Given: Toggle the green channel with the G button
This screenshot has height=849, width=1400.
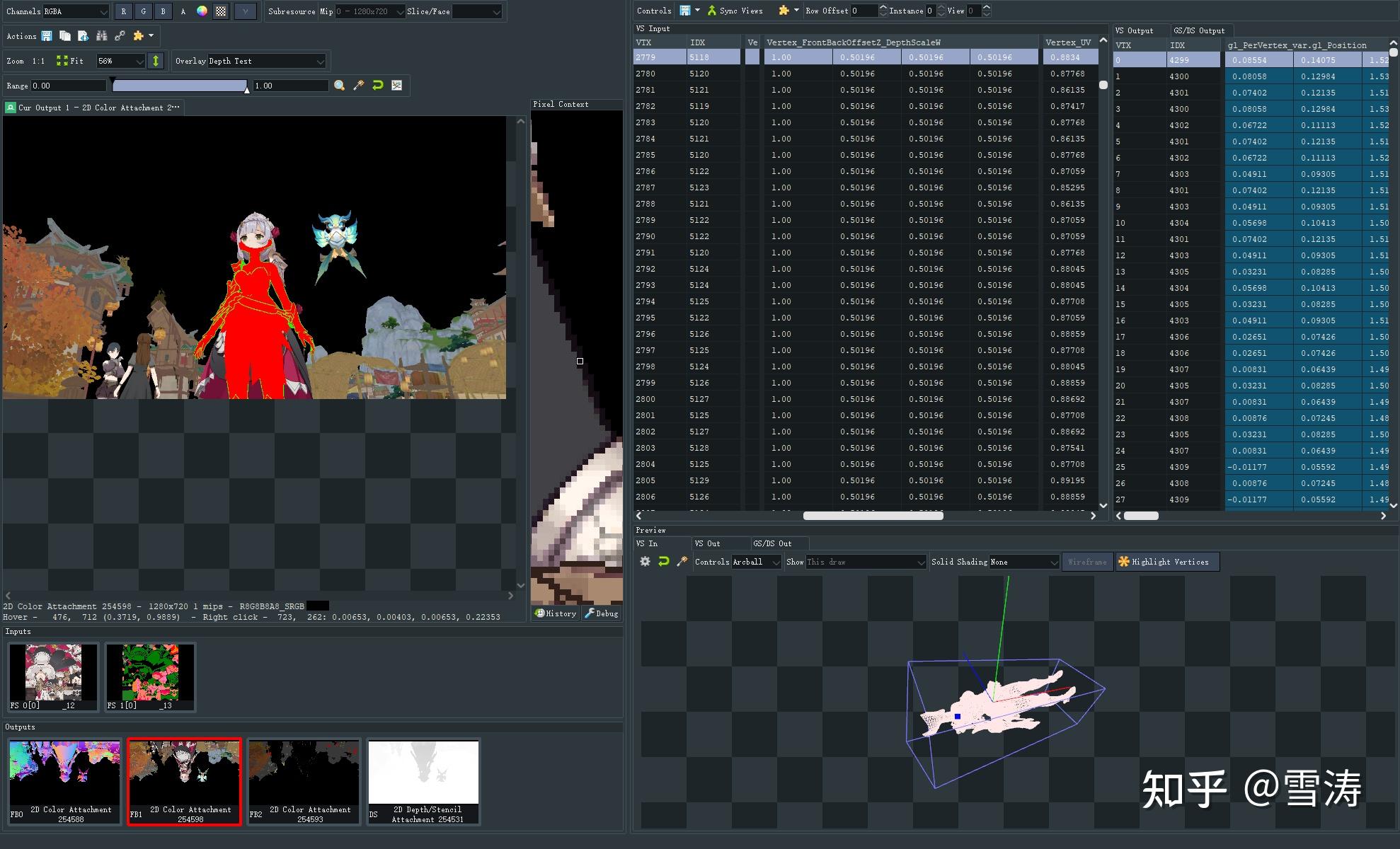Looking at the screenshot, I should pos(143,11).
